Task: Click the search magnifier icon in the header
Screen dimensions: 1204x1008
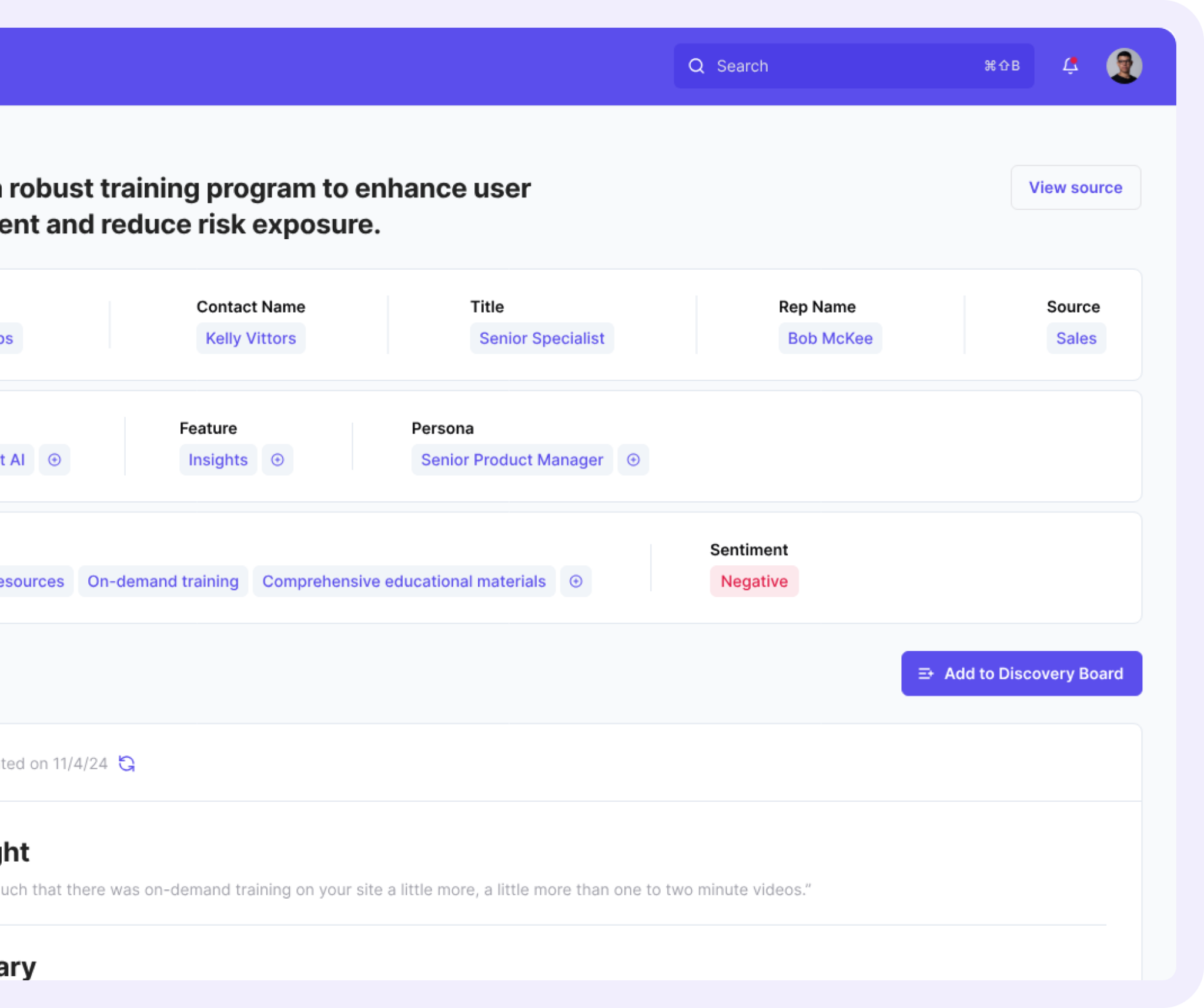Action: (x=697, y=66)
